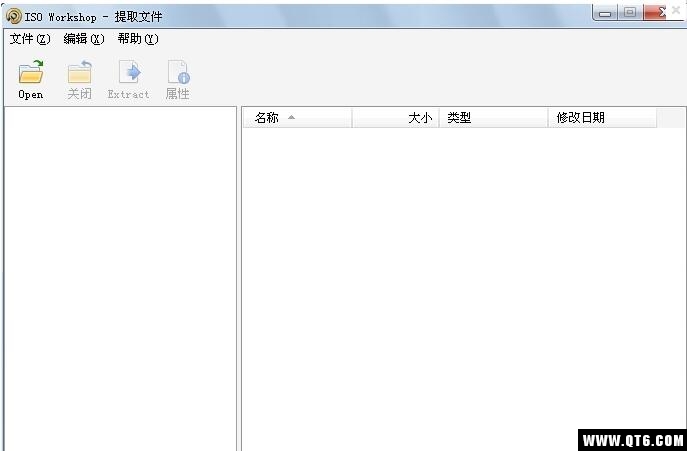The image size is (687, 451).
Task: Minimize the ISO Workshop window
Action: (605, 12)
